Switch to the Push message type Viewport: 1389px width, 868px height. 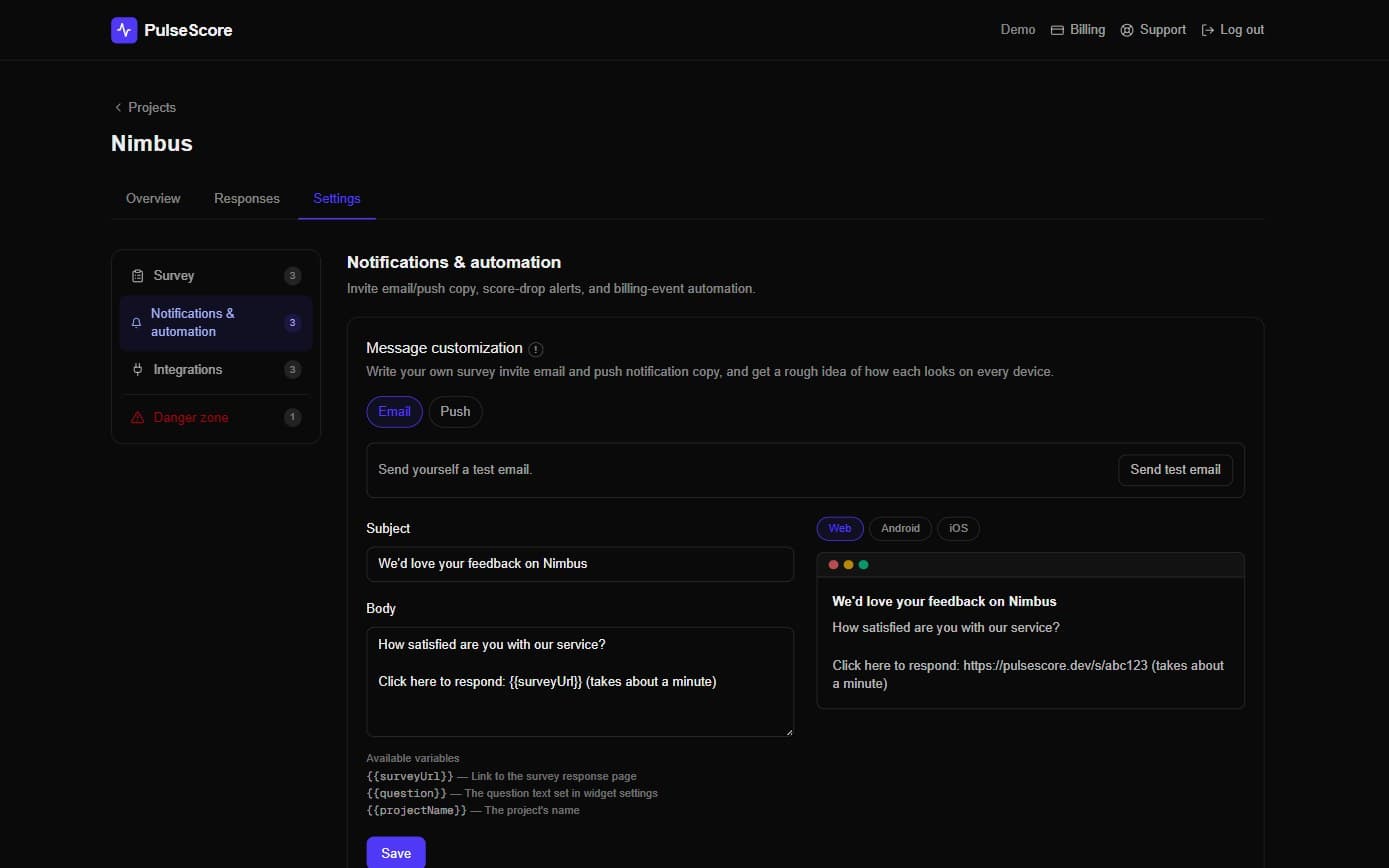coord(455,412)
